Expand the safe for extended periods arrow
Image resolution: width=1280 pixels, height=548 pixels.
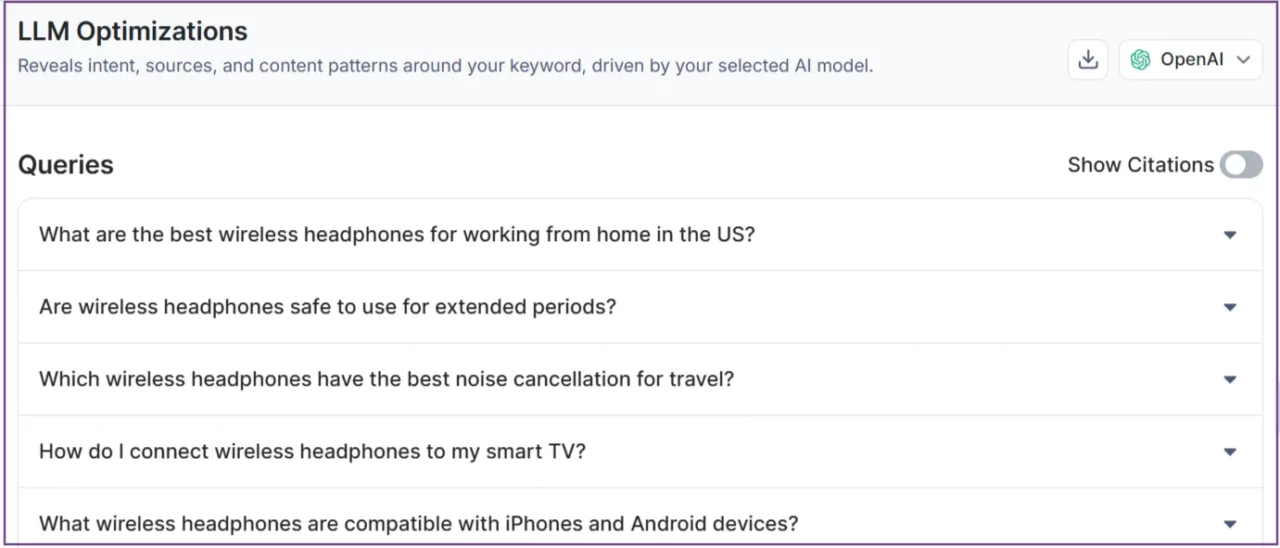[x=1230, y=307]
